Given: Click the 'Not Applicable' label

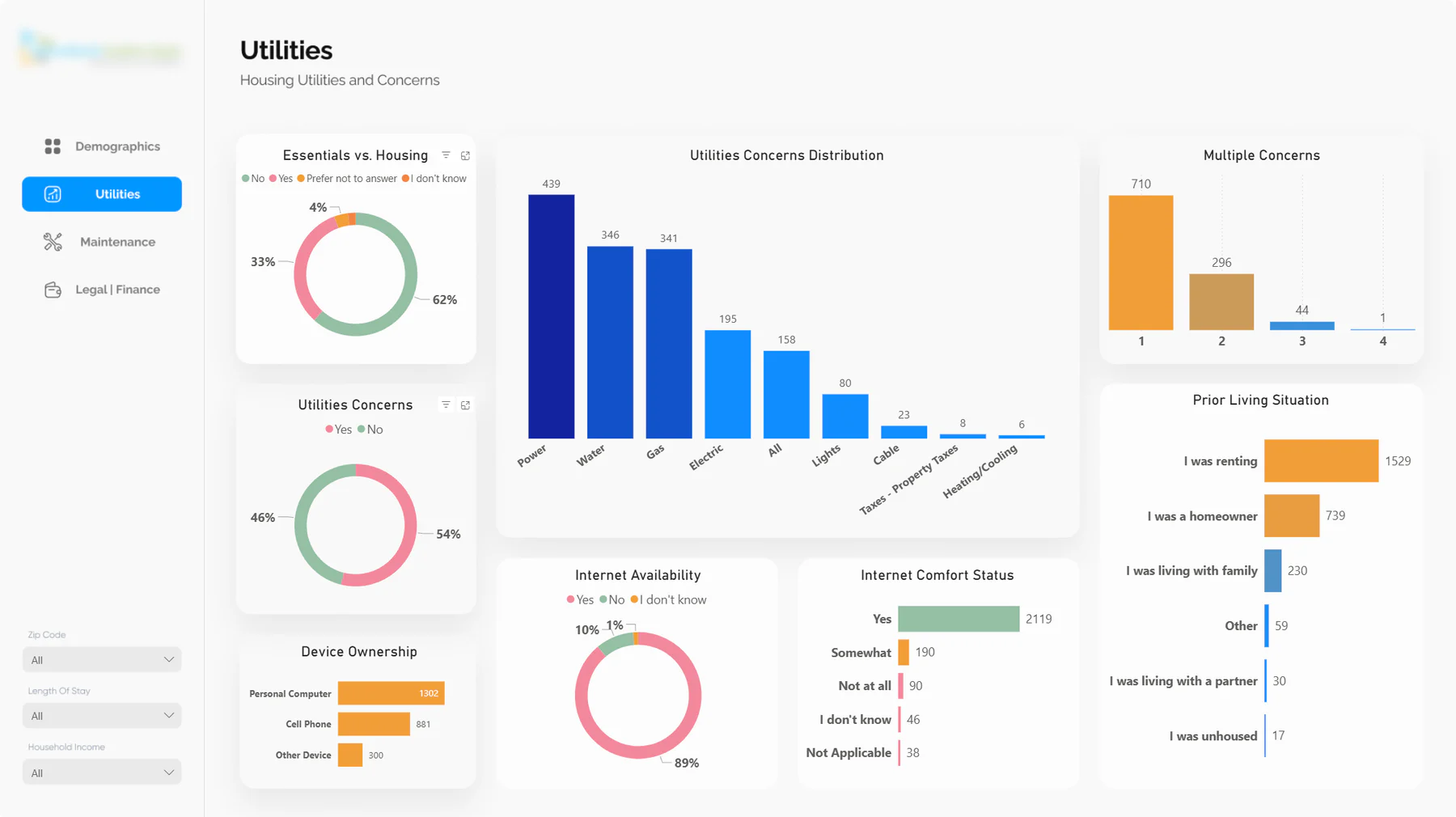Looking at the screenshot, I should click(x=849, y=752).
